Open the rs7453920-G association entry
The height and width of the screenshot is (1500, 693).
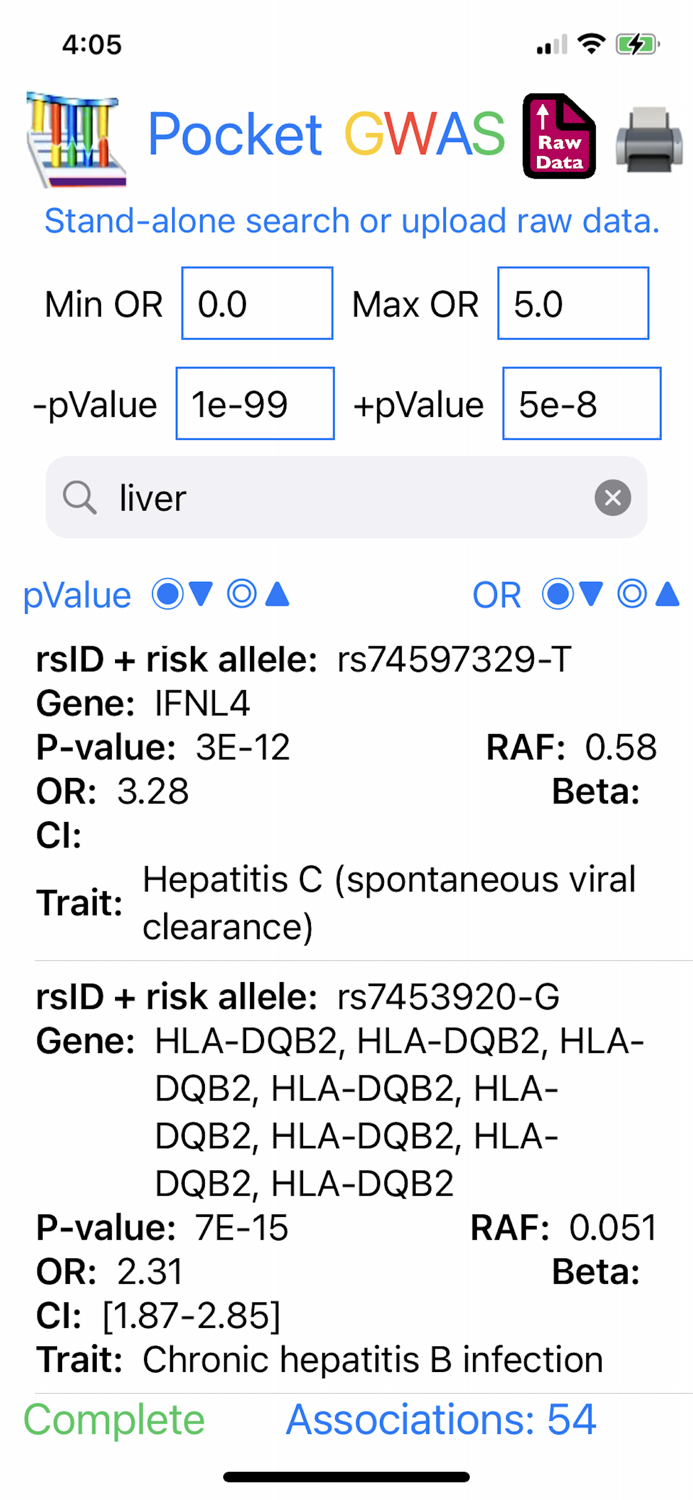(346, 1178)
